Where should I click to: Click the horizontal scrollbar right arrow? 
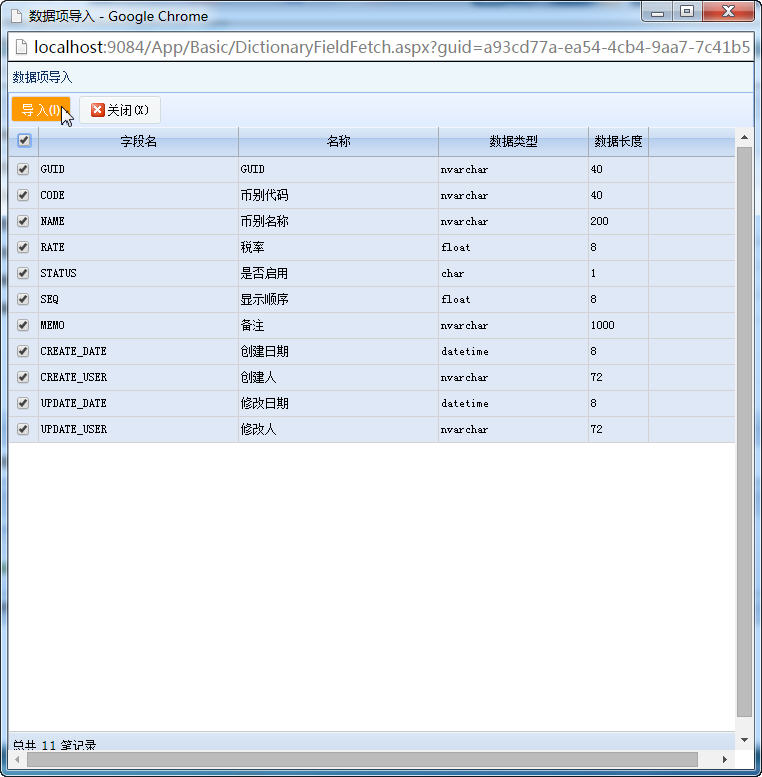coord(725,759)
